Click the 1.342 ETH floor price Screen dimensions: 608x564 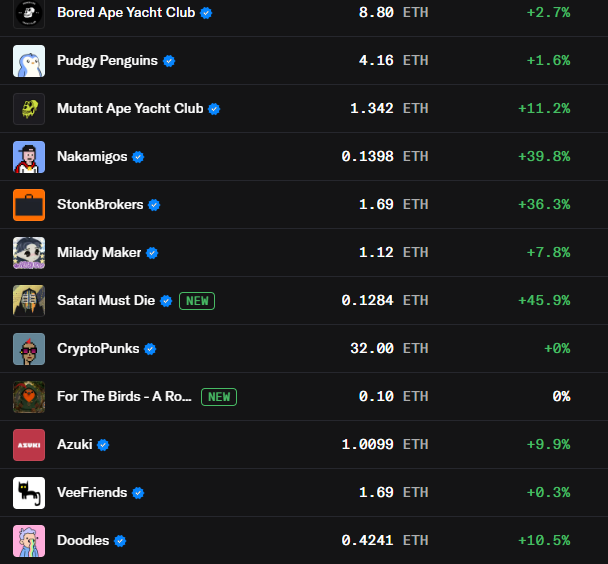coord(389,109)
